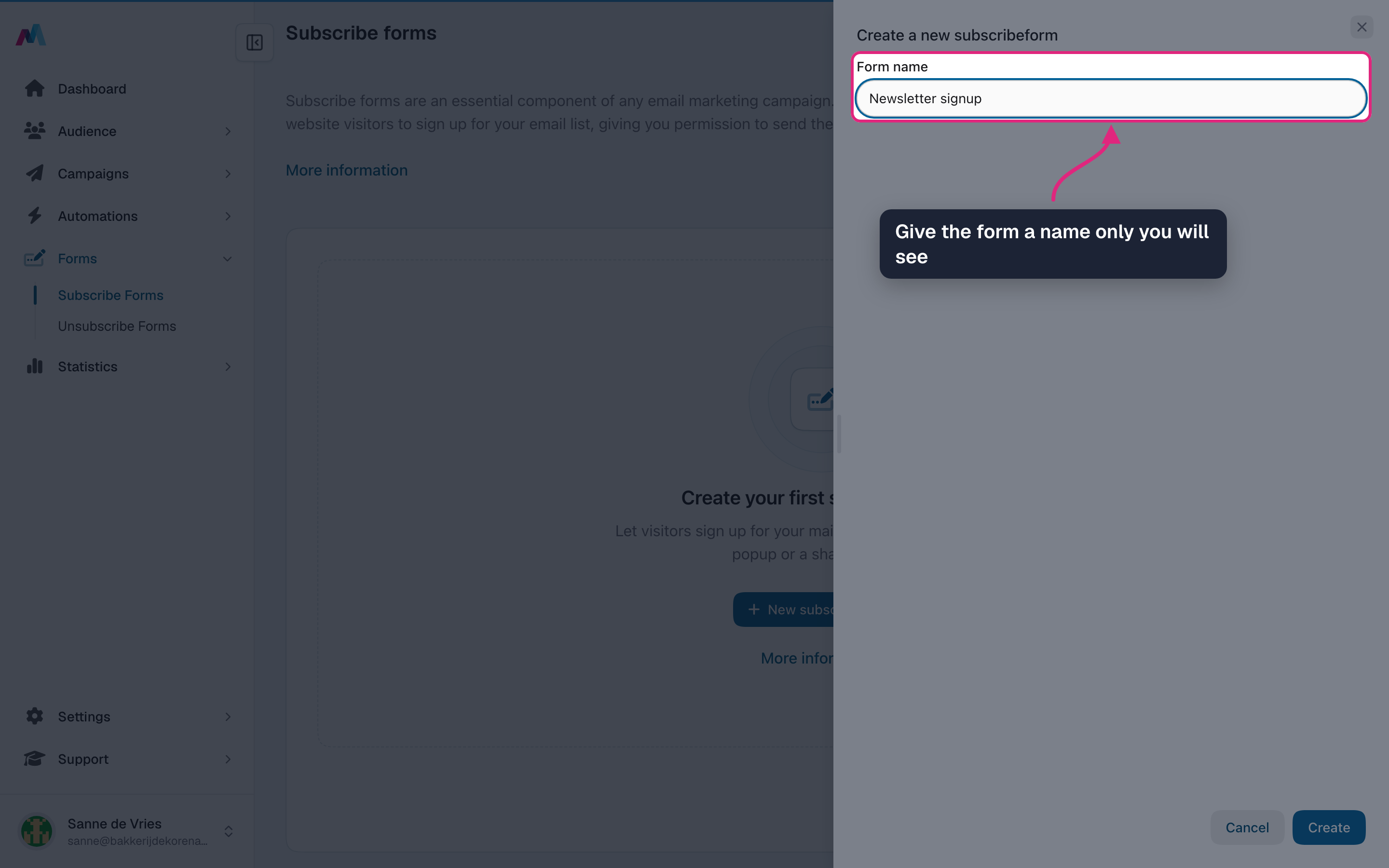Expand the Support menu chevron
Viewport: 1389px width, 868px height.
[x=228, y=759]
